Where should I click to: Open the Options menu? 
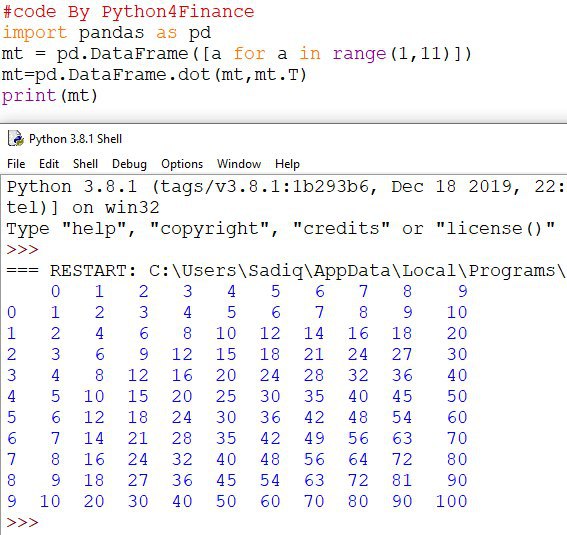tap(182, 164)
